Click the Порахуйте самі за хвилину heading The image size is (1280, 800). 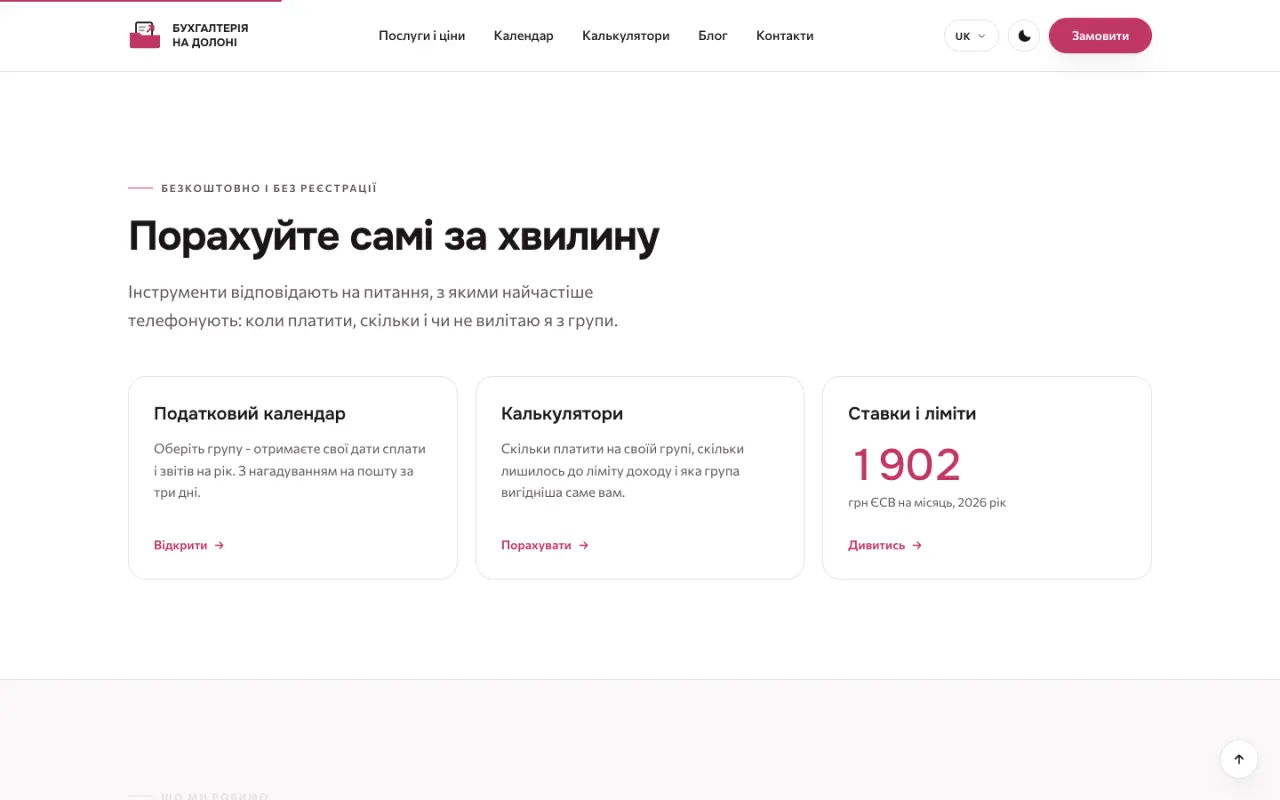coord(394,237)
